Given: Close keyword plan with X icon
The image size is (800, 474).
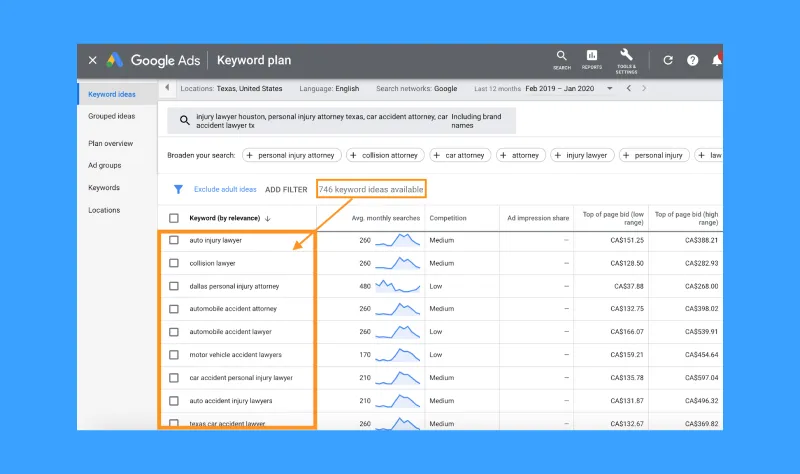Looking at the screenshot, I should coord(93,60).
